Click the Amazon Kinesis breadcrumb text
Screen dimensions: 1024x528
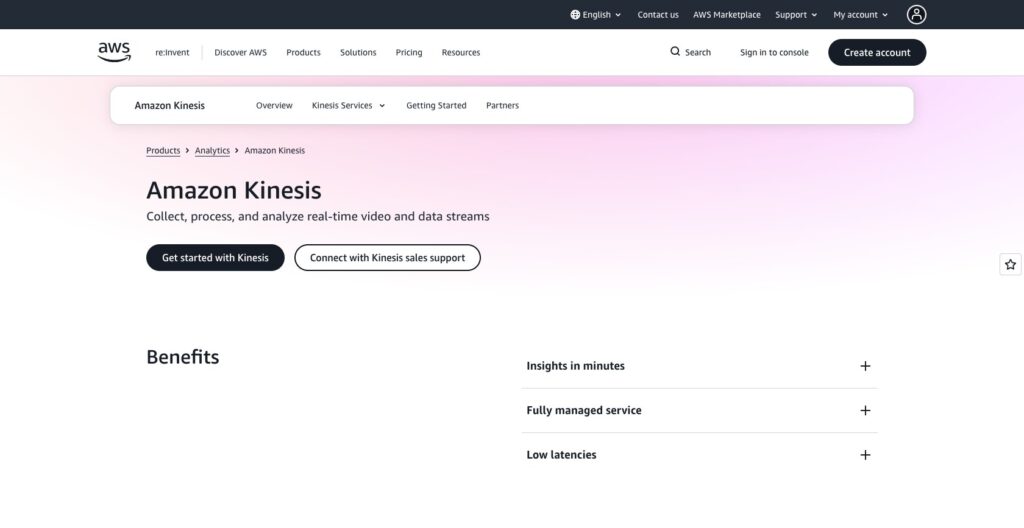tap(274, 150)
